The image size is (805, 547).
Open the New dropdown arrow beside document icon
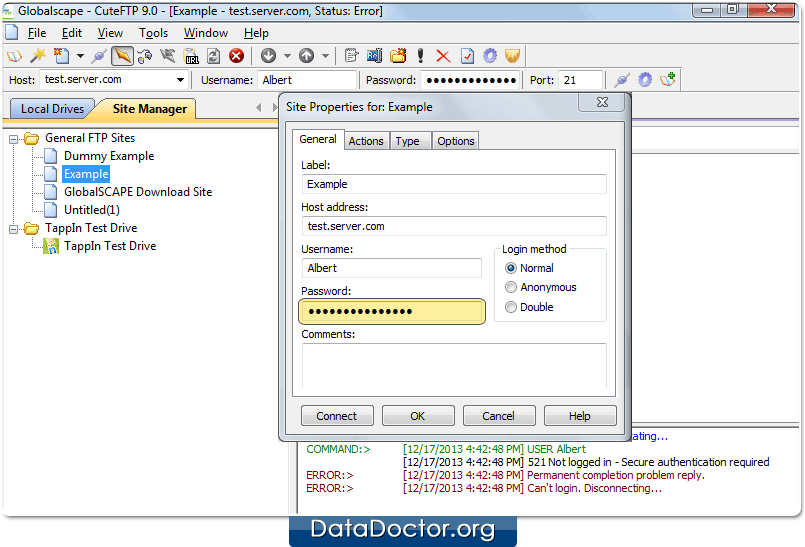click(80, 55)
